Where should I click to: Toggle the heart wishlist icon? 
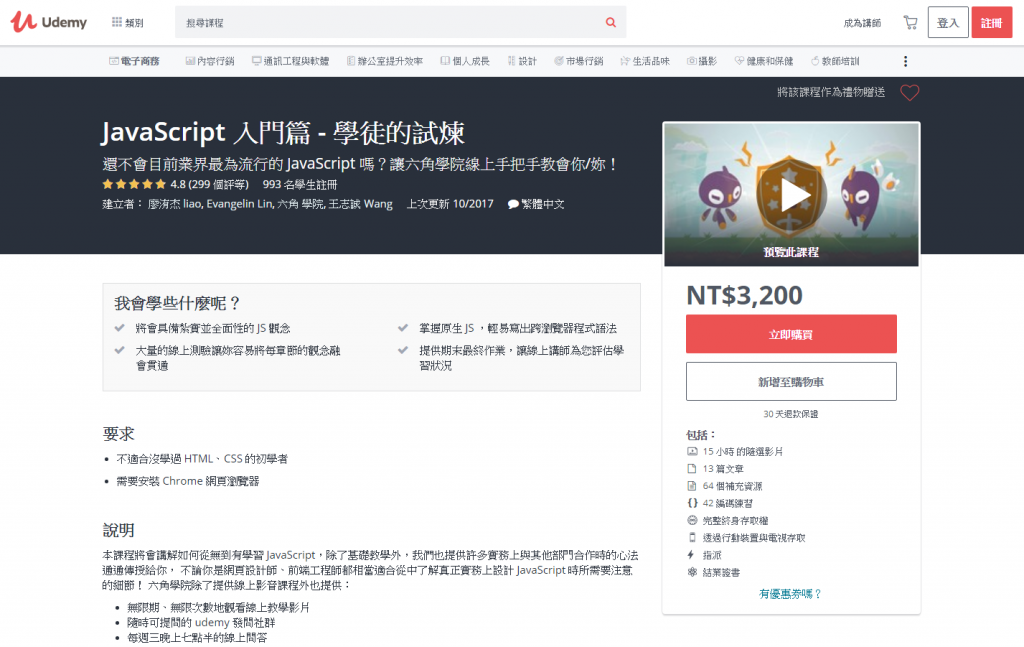click(x=910, y=93)
